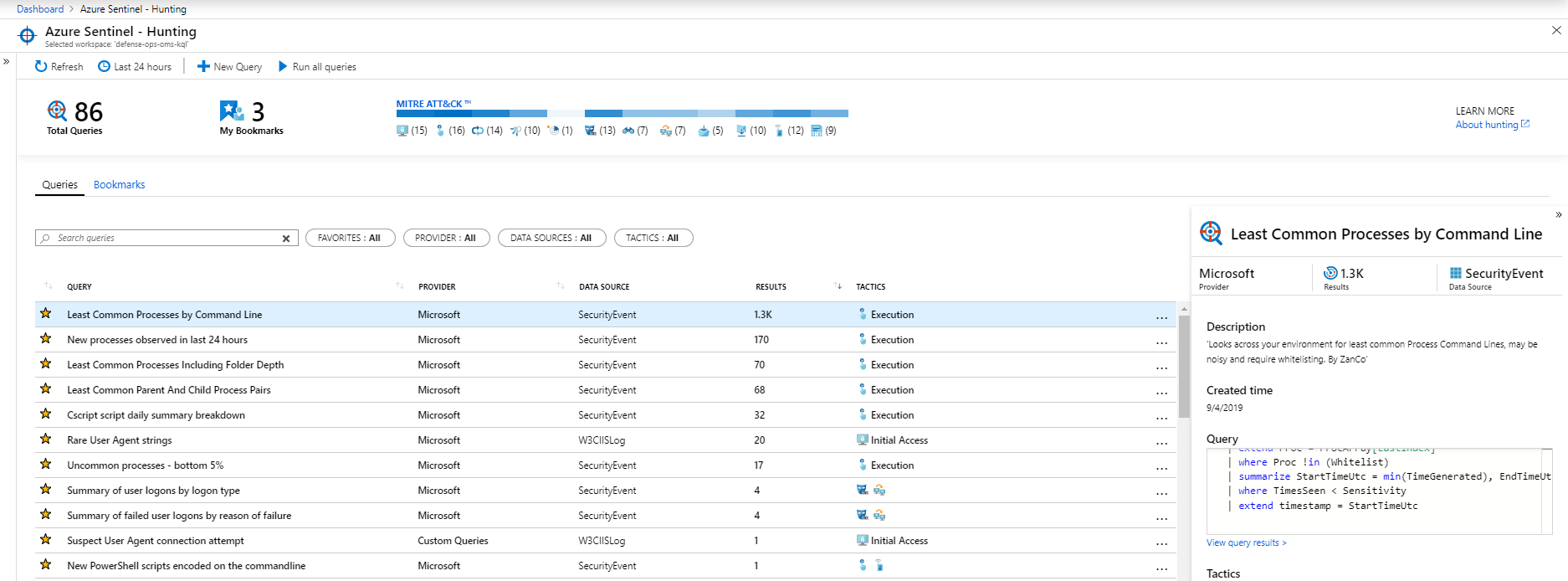Toggle favorite star for Rare User Agent strings

click(x=46, y=440)
